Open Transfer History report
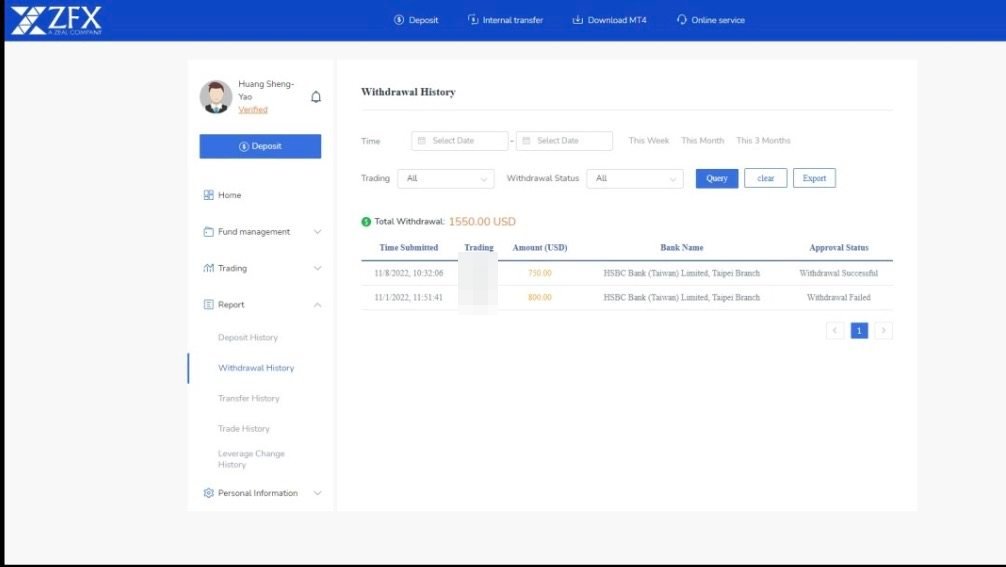Screen dimensions: 1006x567 249,399
